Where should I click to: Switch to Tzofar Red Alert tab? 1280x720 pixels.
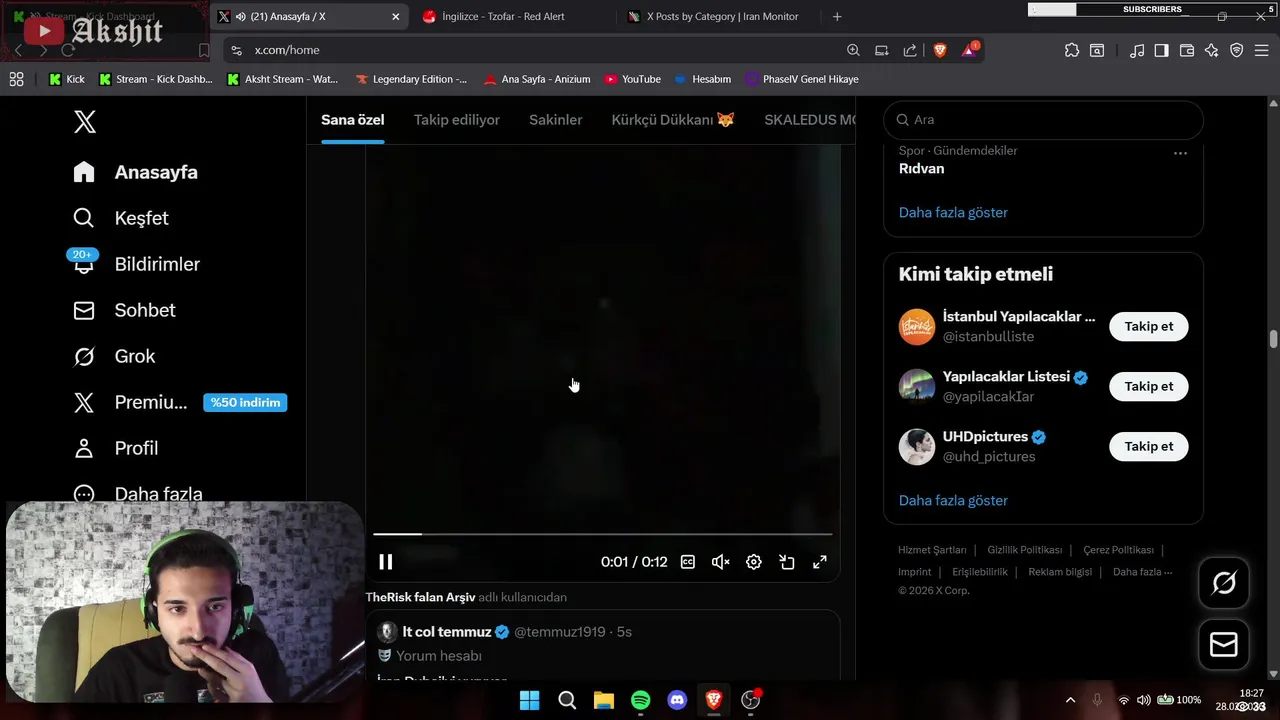pos(510,16)
